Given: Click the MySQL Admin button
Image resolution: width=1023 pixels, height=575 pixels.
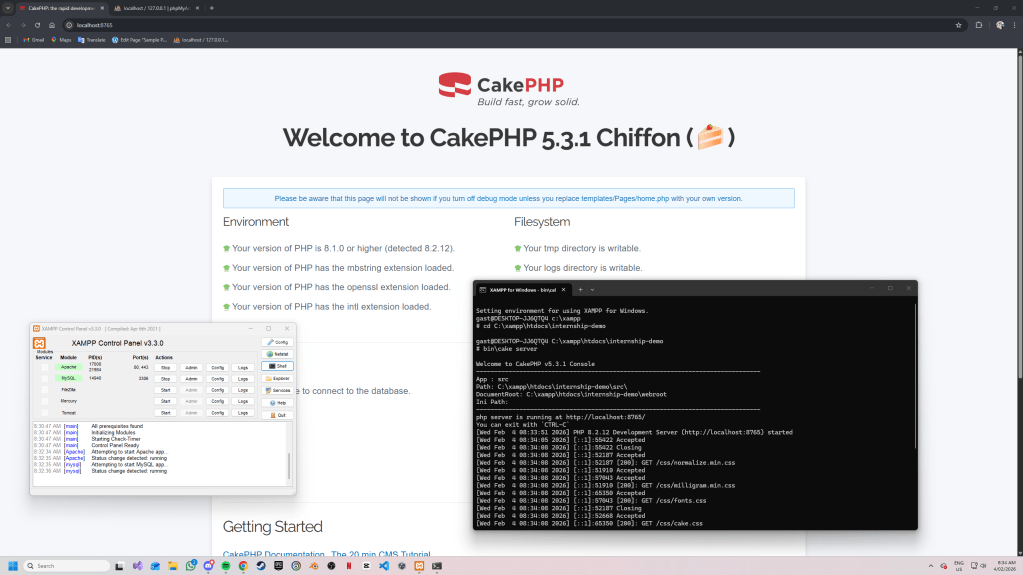Looking at the screenshot, I should [191, 379].
